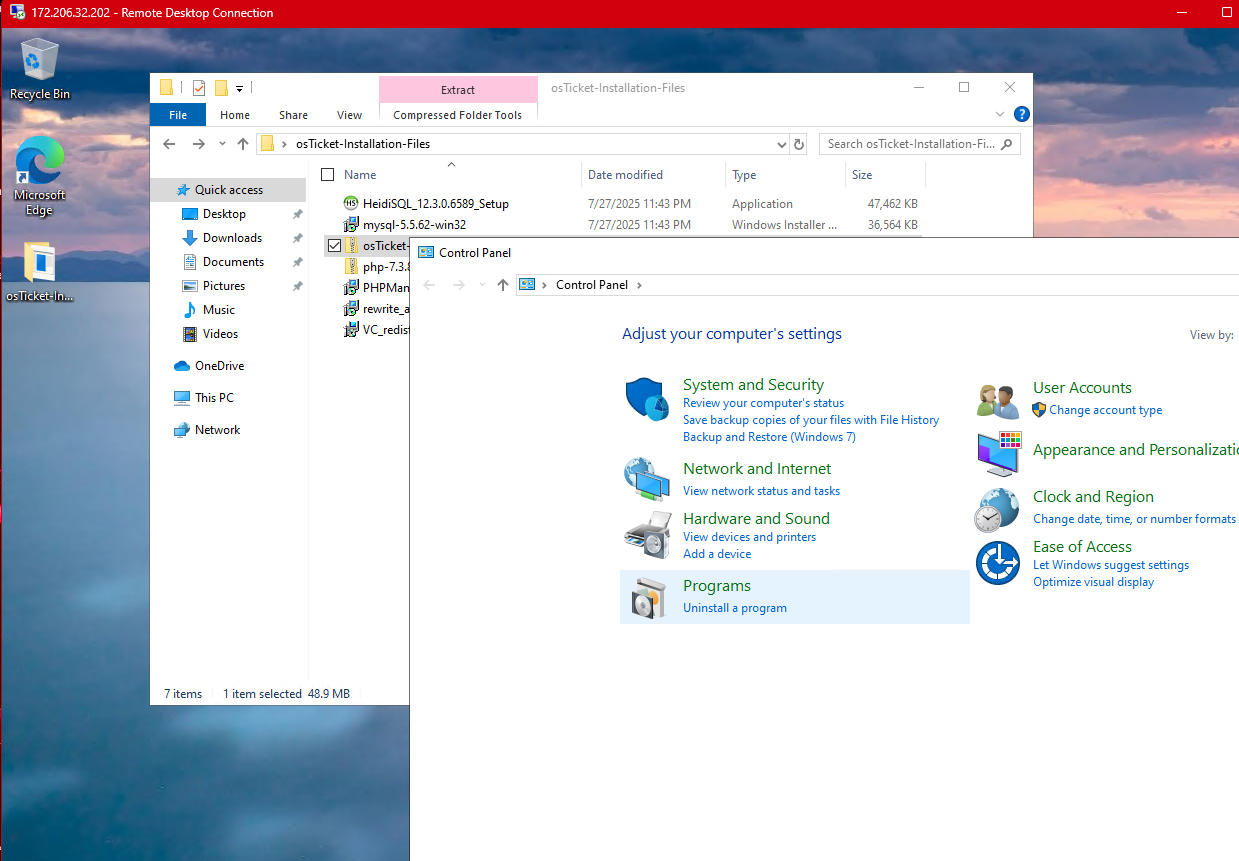Go up one folder level in Explorer
Screen dimensions: 1239x861
coord(243,144)
